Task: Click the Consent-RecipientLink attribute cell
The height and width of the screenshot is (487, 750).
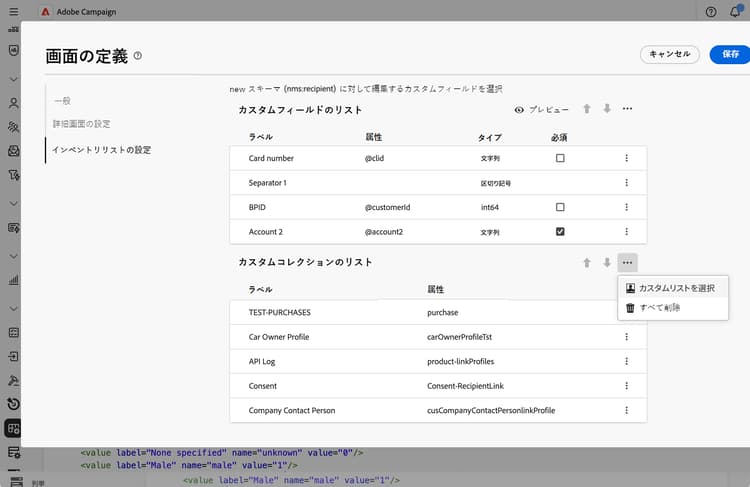Action: [x=465, y=386]
